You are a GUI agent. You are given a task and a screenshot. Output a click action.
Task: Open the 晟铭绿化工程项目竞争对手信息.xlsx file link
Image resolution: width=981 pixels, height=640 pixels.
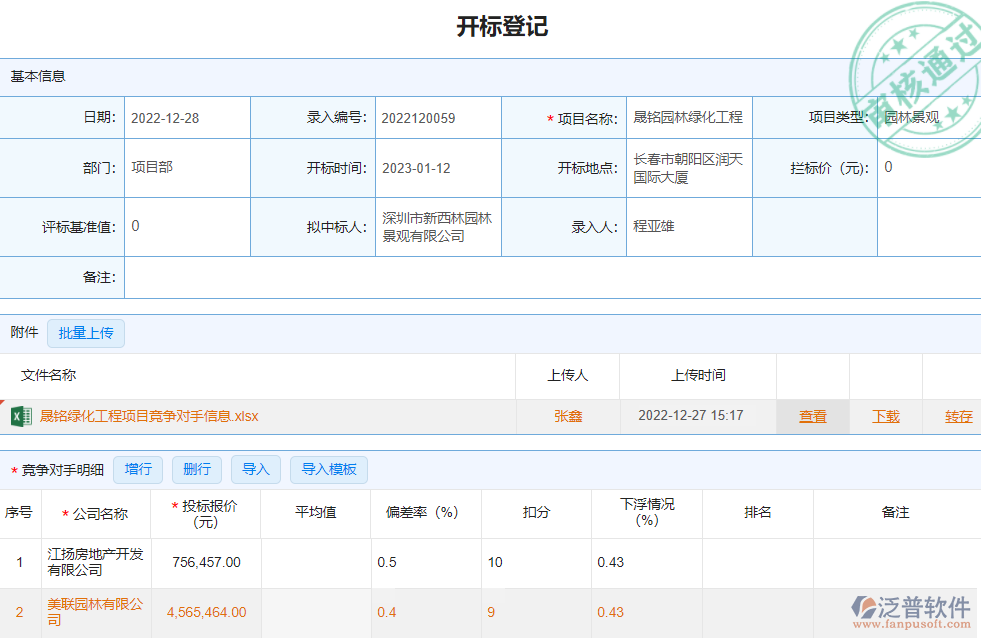[x=149, y=416]
